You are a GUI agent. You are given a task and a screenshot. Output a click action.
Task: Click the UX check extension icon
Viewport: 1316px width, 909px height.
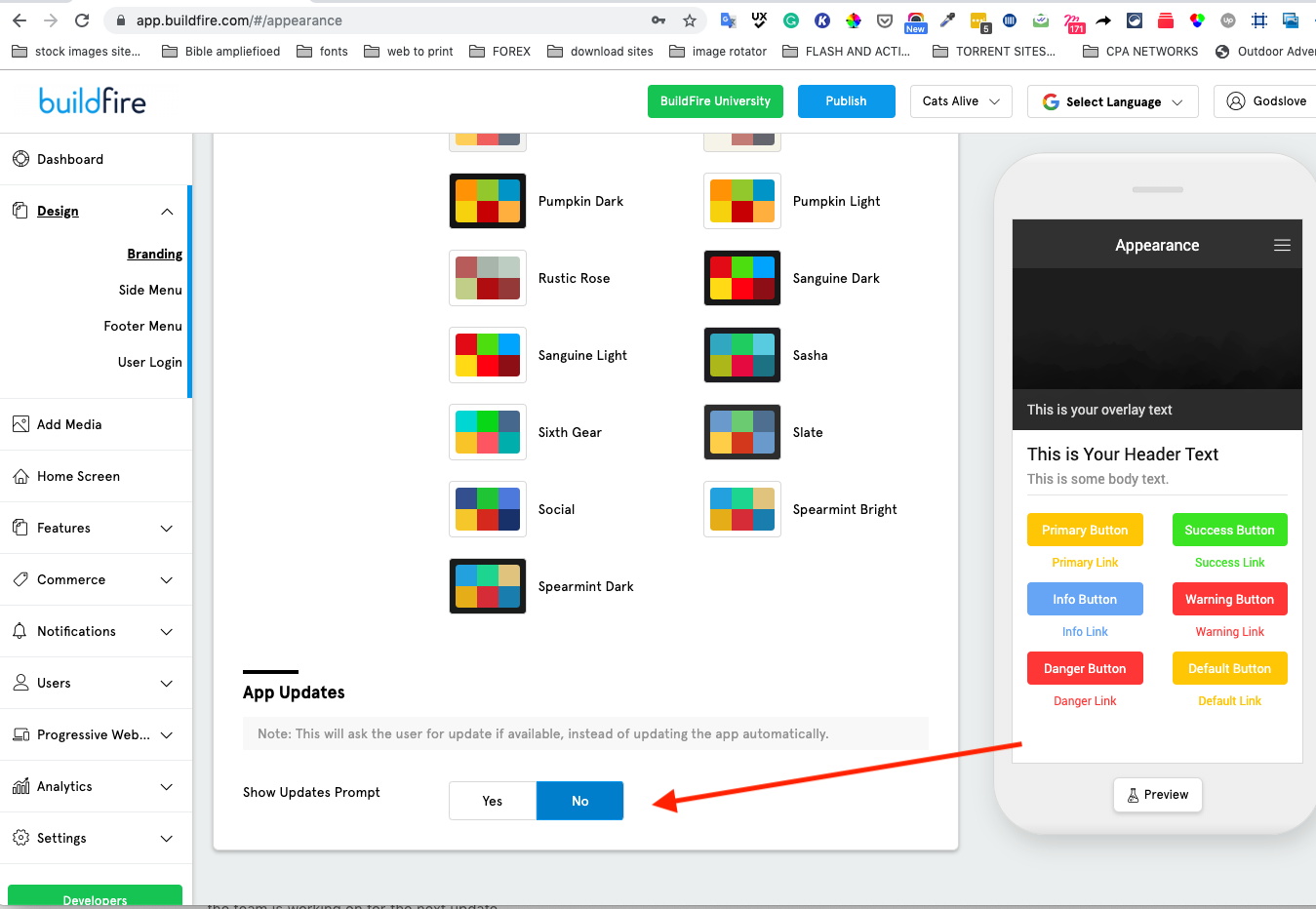click(760, 20)
